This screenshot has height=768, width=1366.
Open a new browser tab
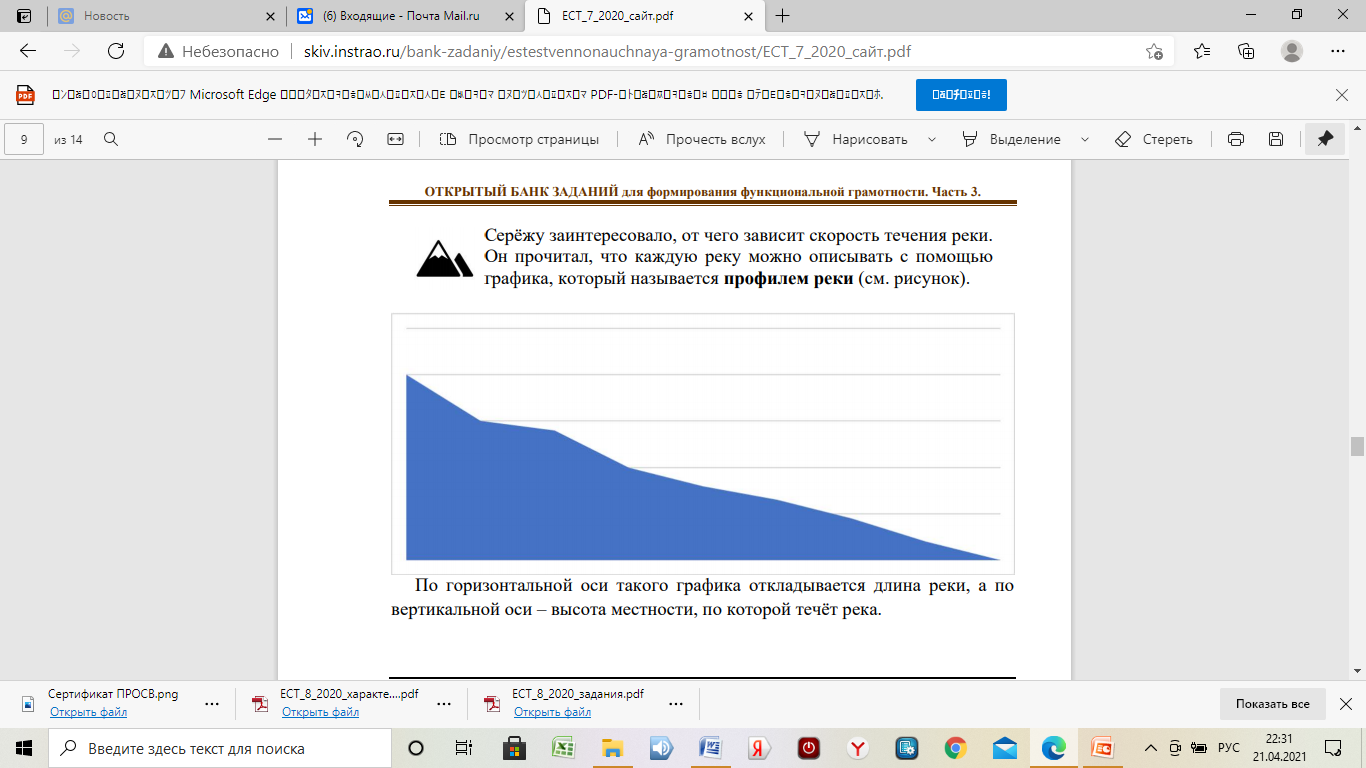pos(782,16)
